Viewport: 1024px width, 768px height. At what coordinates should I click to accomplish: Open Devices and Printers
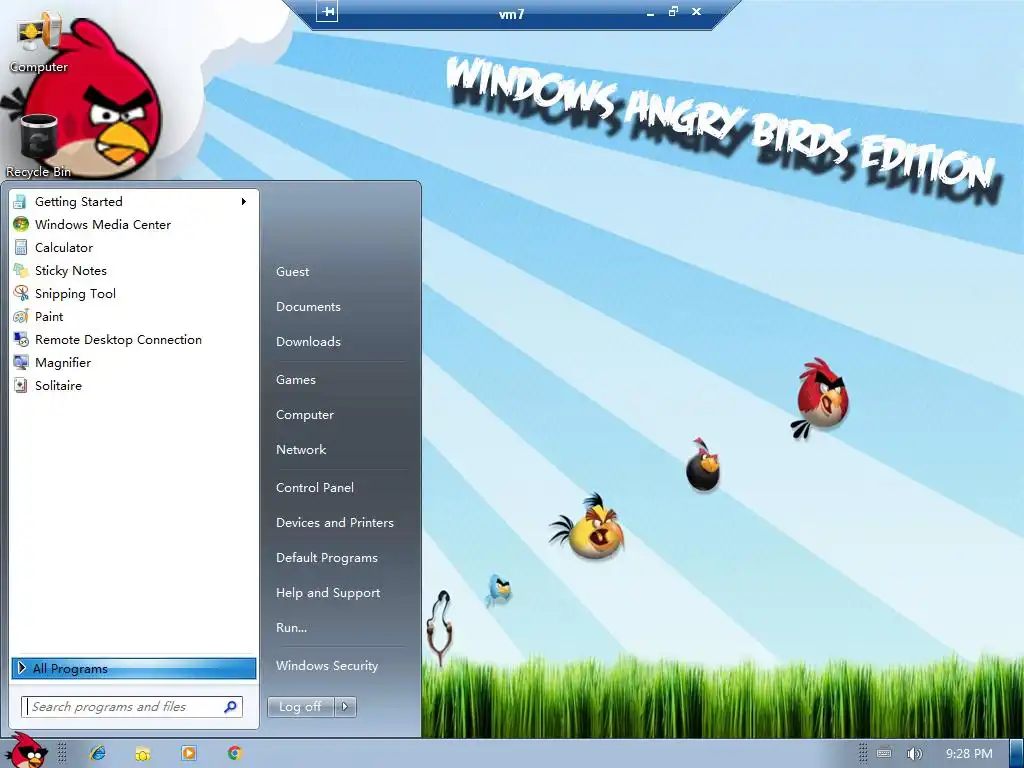pyautogui.click(x=335, y=522)
